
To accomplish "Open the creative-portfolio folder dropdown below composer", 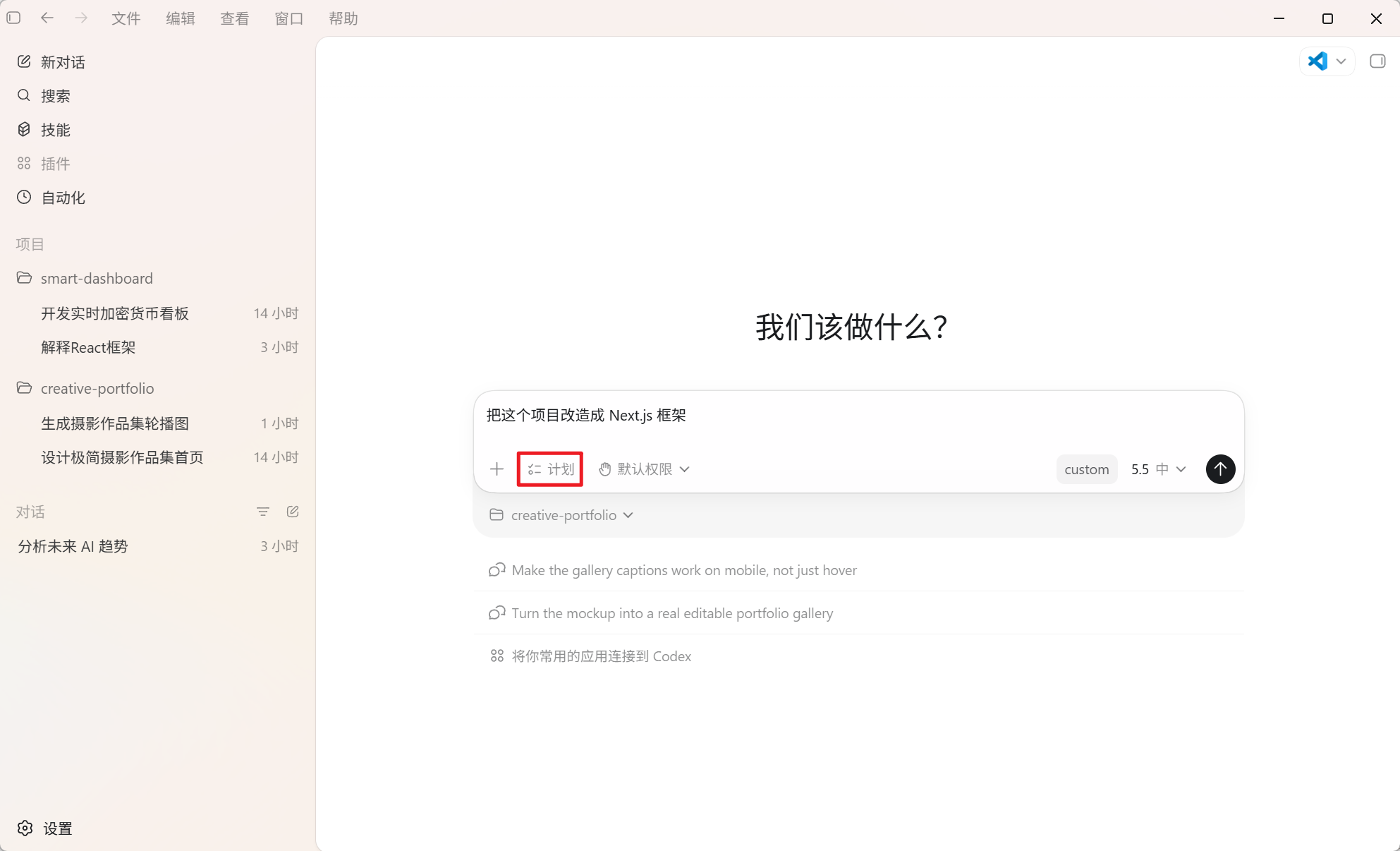I will (561, 515).
